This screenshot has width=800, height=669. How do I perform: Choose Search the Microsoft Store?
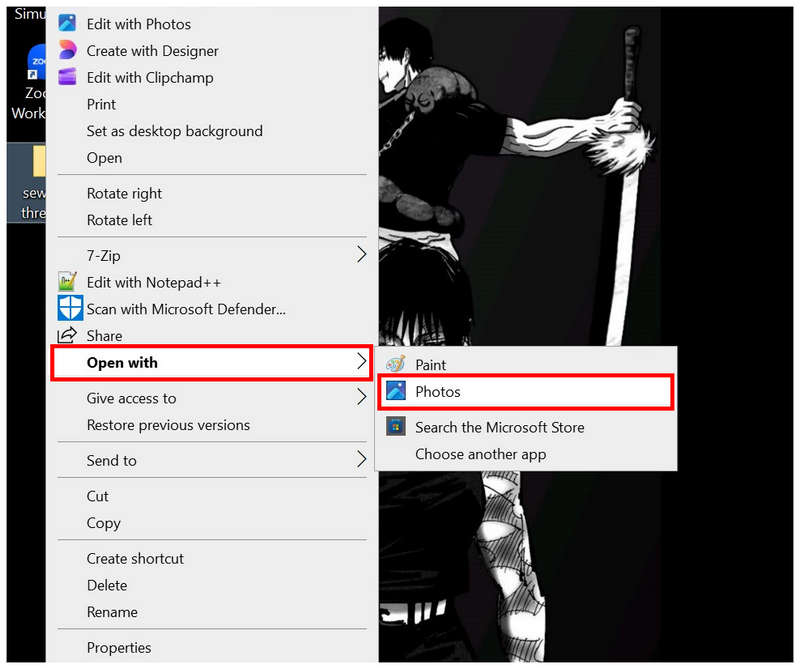(526, 427)
